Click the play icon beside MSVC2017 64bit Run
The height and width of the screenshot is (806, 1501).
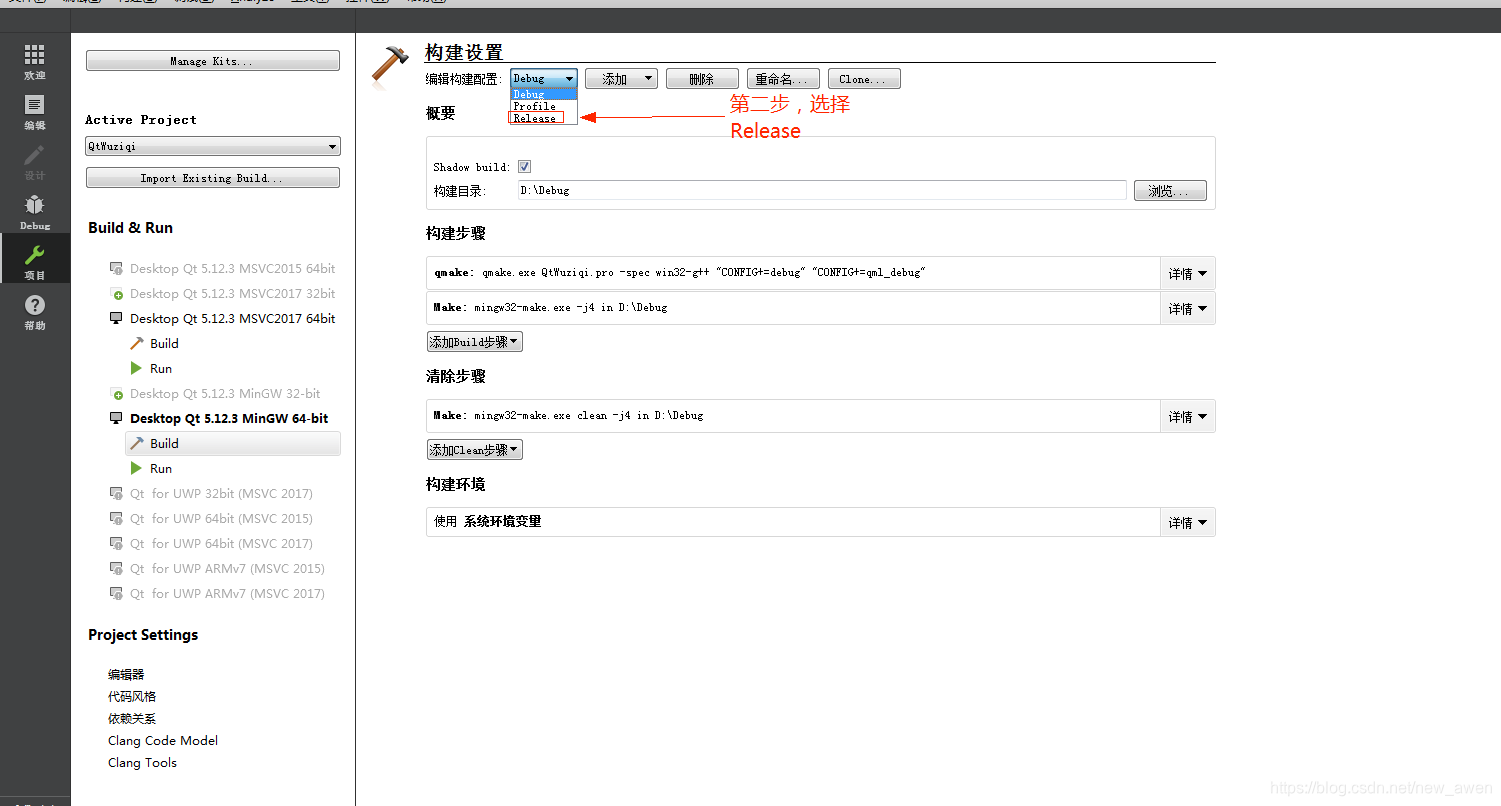[x=137, y=368]
